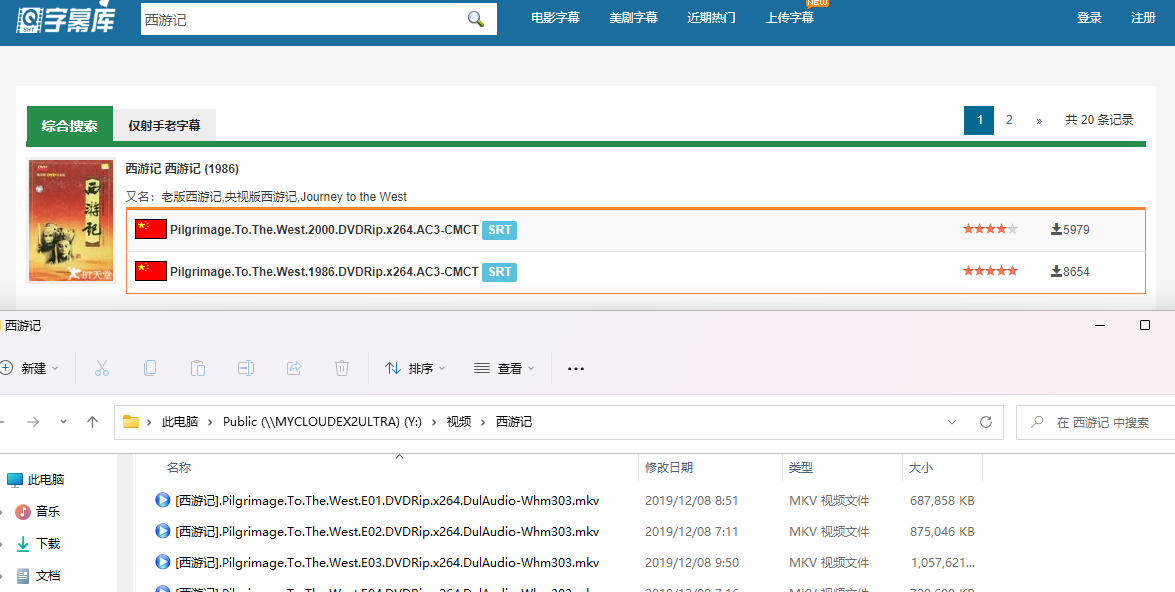This screenshot has width=1175, height=592.
Task: Click China flag icon on 1986 subtitle row
Action: click(x=151, y=271)
